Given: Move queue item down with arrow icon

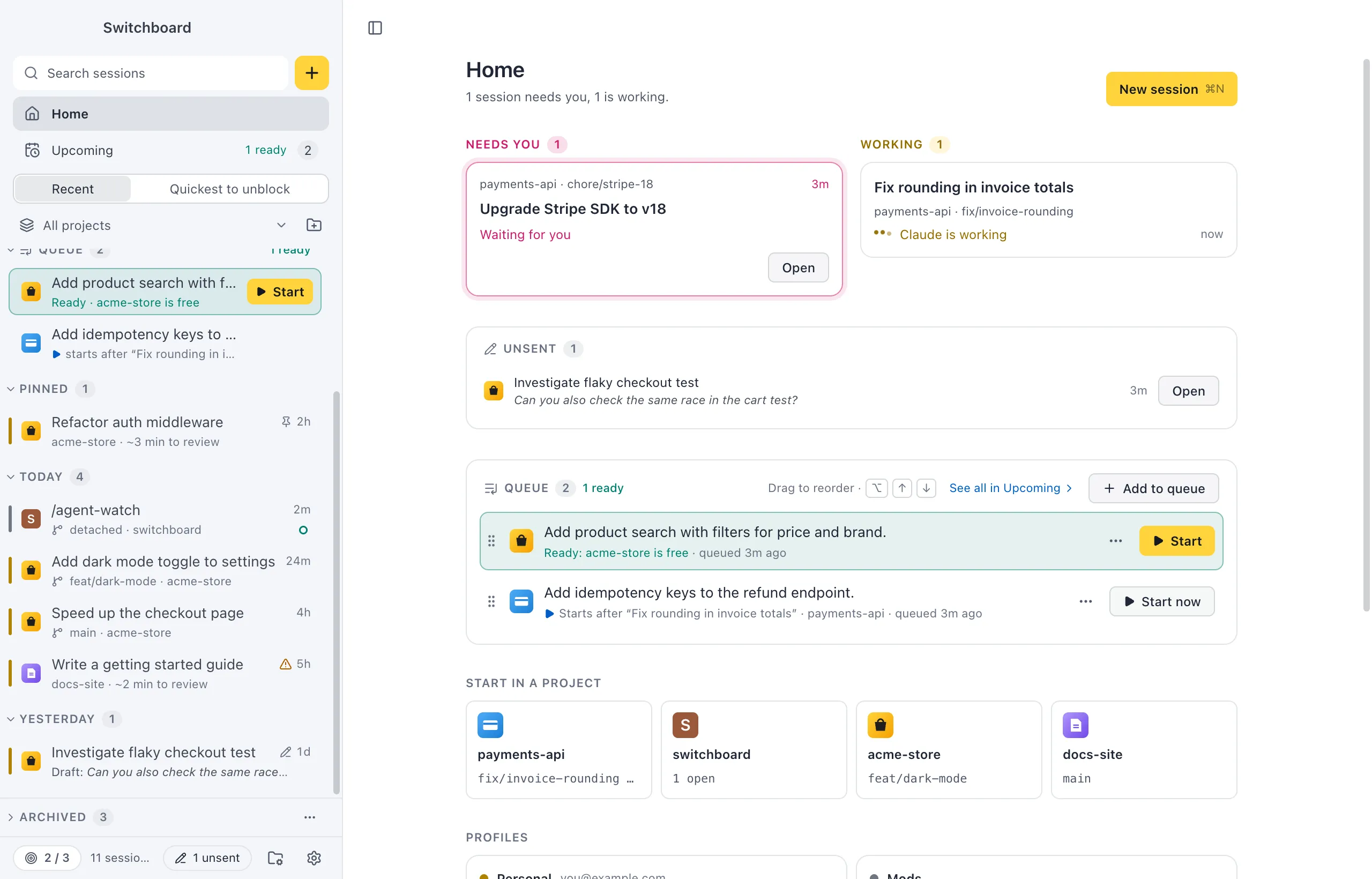Looking at the screenshot, I should (926, 488).
